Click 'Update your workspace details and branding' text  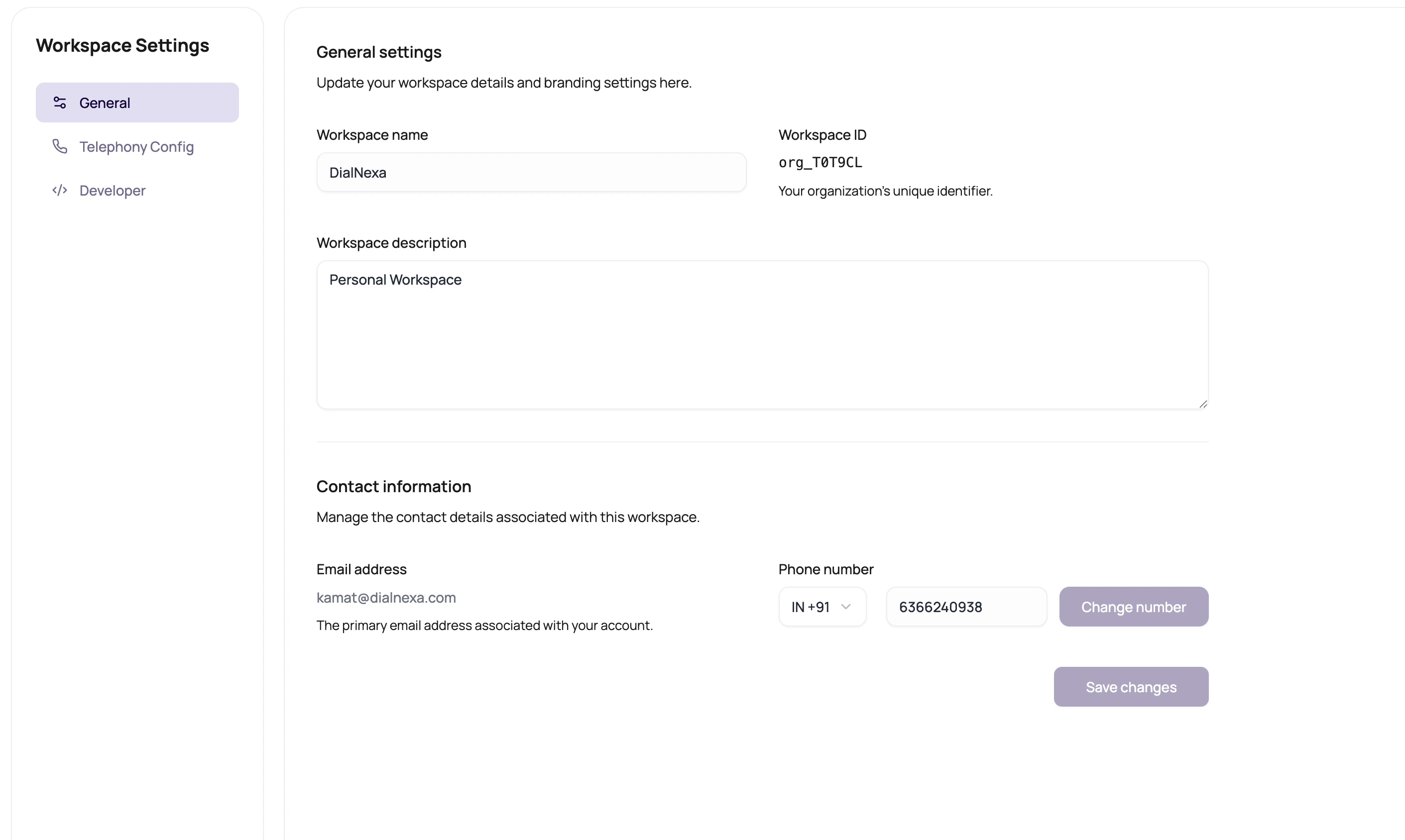click(x=504, y=83)
